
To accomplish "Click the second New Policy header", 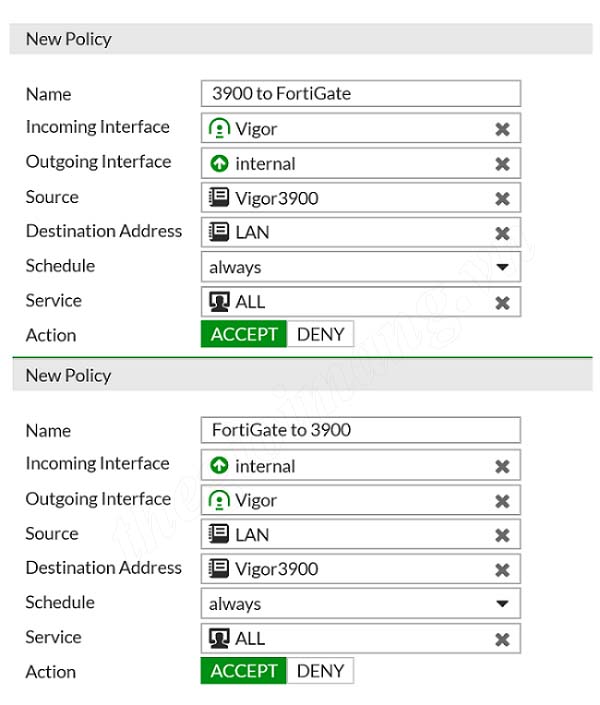I will click(x=302, y=375).
